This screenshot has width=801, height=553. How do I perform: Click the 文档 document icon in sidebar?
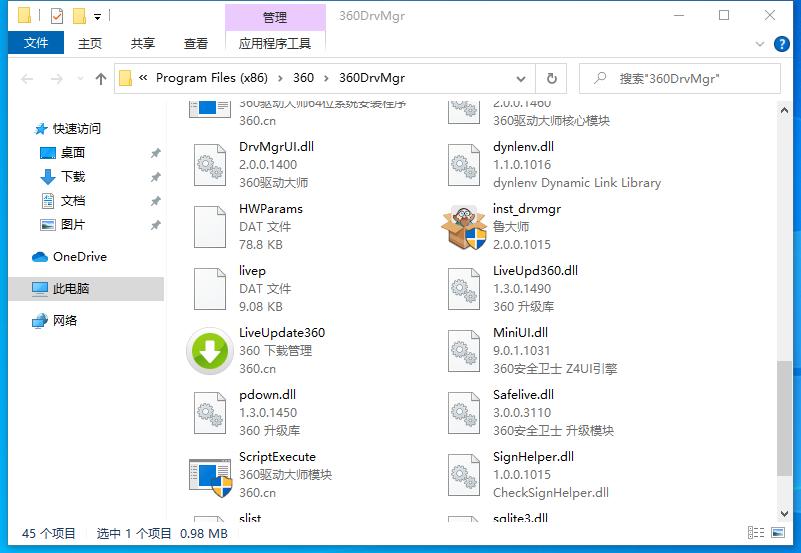point(48,201)
